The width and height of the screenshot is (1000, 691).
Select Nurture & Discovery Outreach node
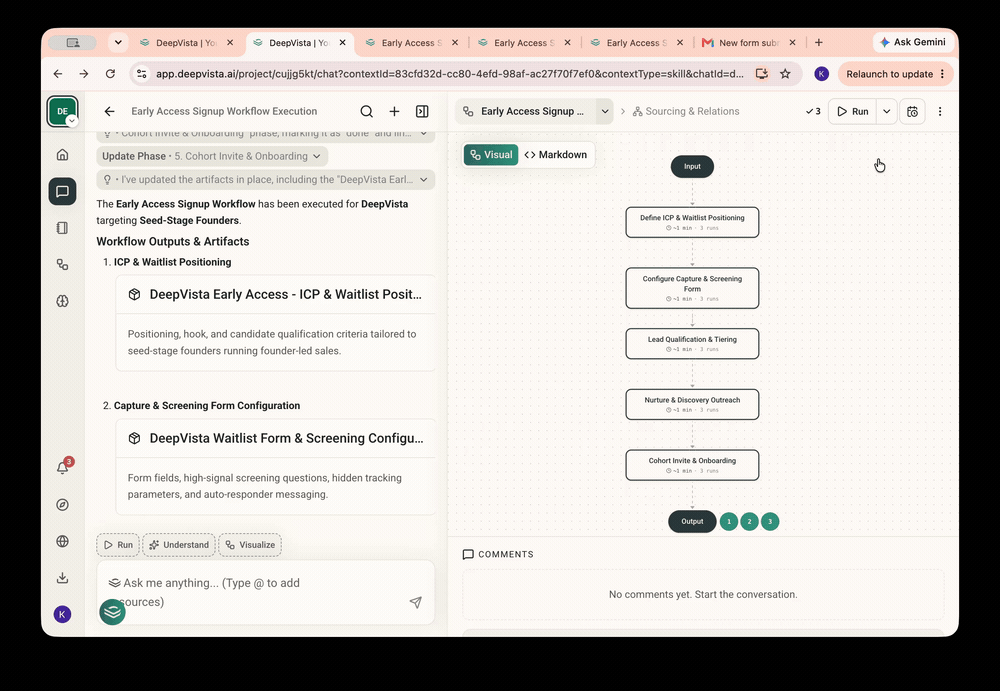coord(692,405)
